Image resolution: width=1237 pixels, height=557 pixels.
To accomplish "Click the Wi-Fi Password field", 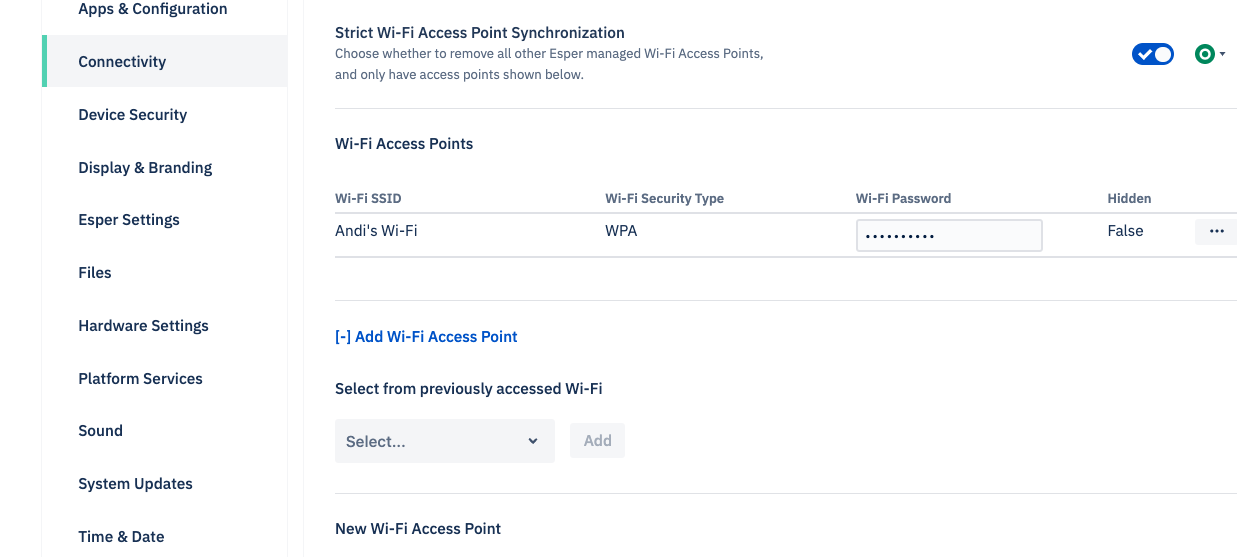I will coord(949,236).
